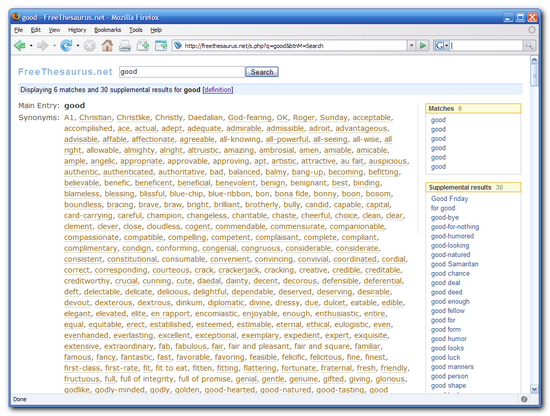The image size is (550, 416).
Task: Open the good manners result link
Action: pyautogui.click(x=452, y=367)
